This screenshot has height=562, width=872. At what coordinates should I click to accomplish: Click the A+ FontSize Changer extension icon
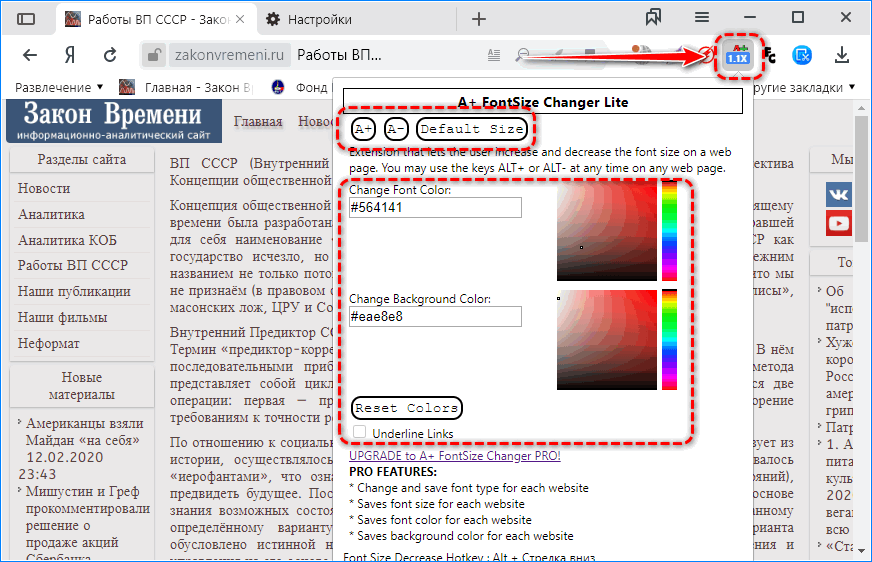tap(737, 55)
